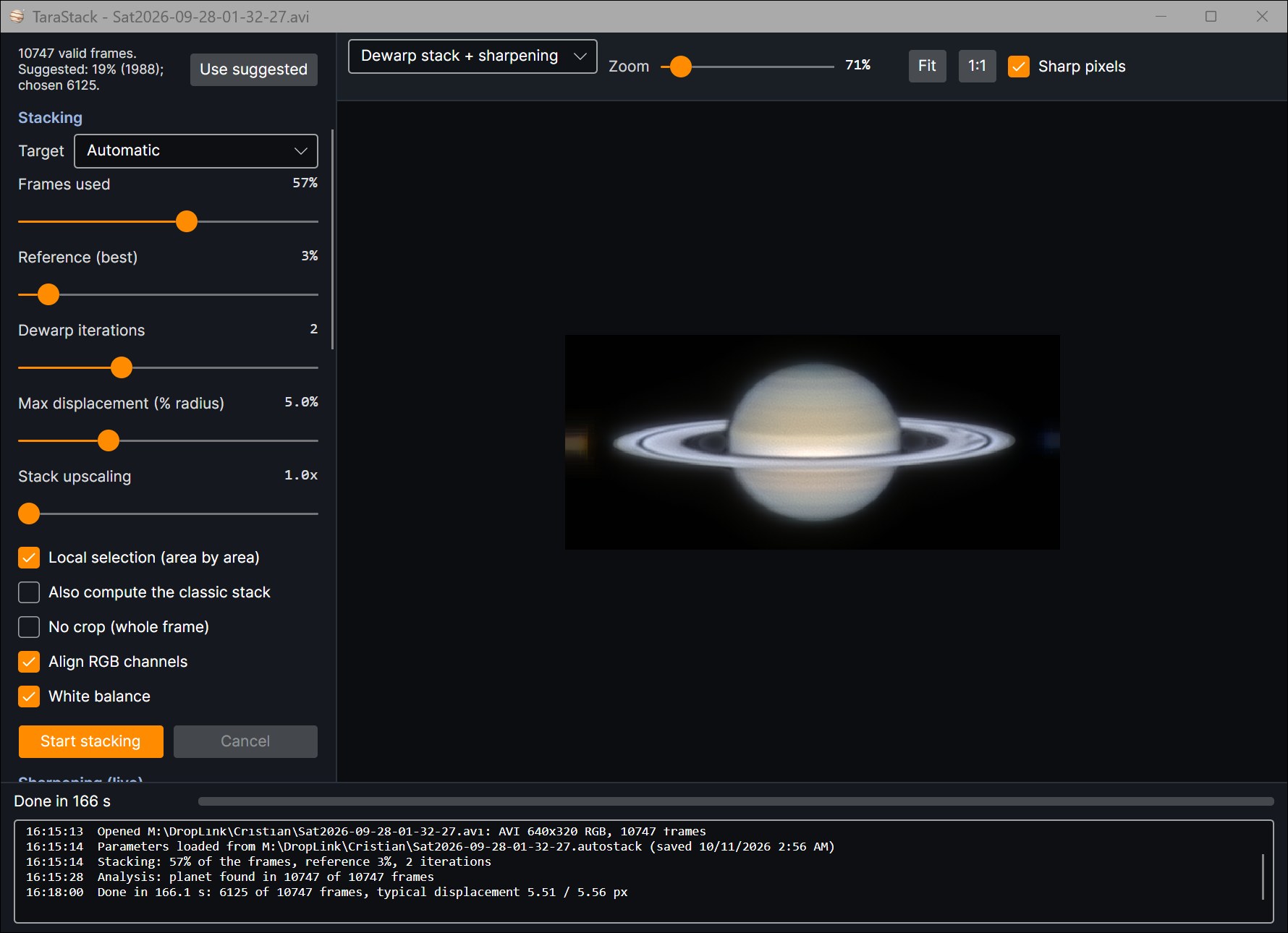Click the Reference (best) slider handle
Screen dimensions: 1288x933
[x=48, y=294]
